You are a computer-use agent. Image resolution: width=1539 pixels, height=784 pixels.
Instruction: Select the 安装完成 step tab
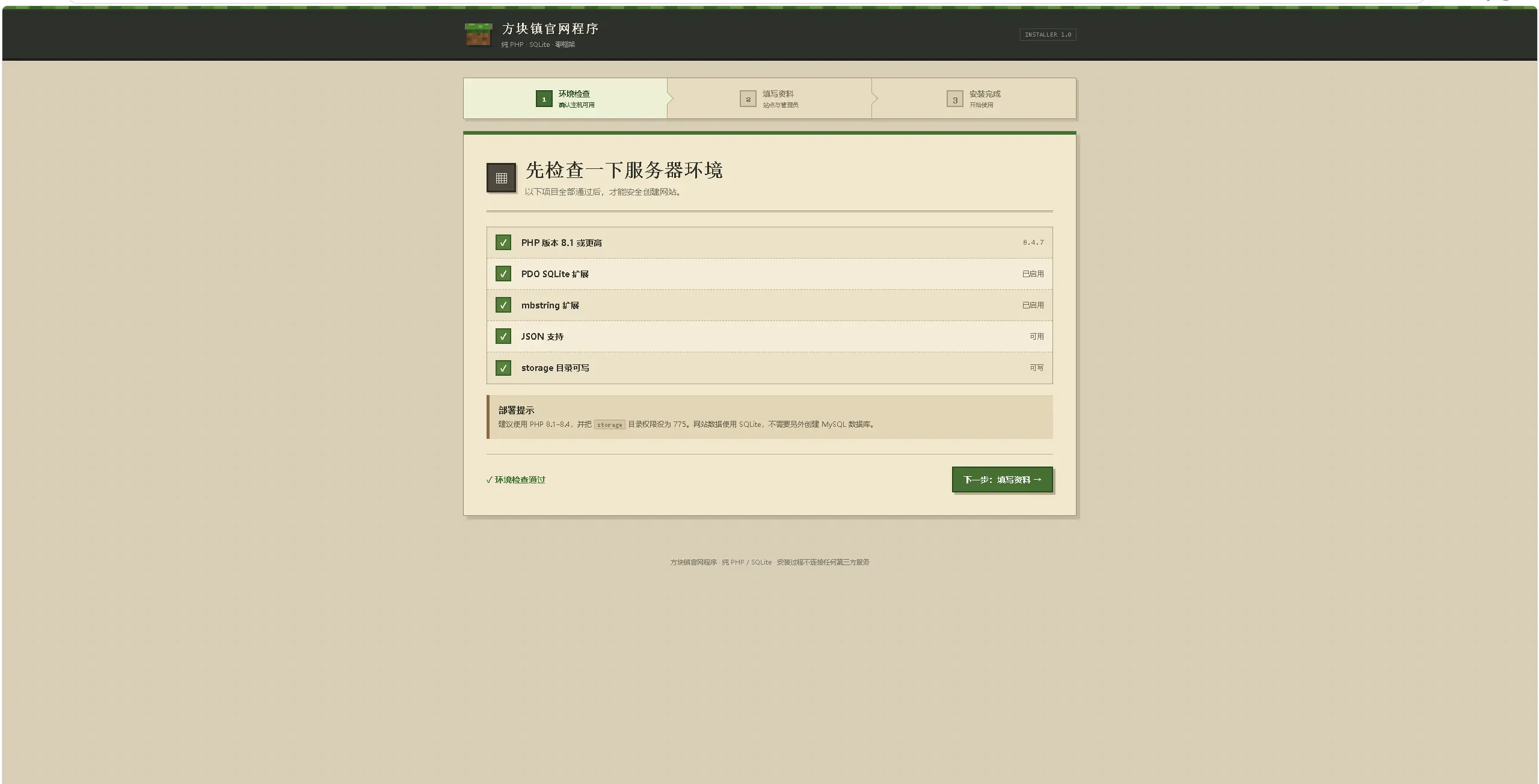pos(974,99)
